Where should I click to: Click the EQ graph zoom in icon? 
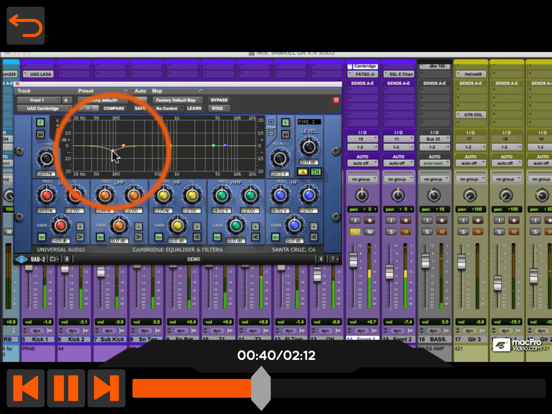(x=271, y=122)
